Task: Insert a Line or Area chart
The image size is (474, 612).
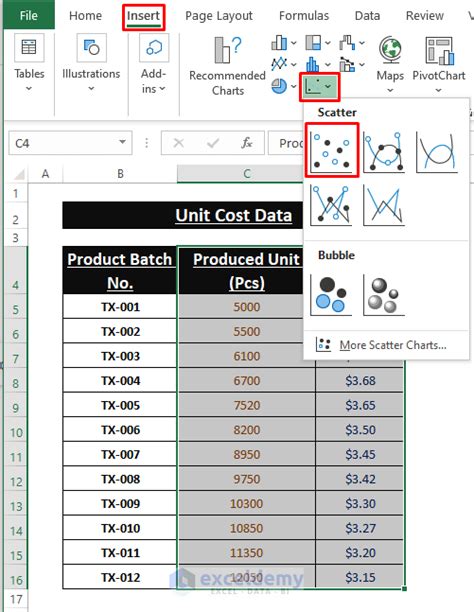Action: point(279,64)
